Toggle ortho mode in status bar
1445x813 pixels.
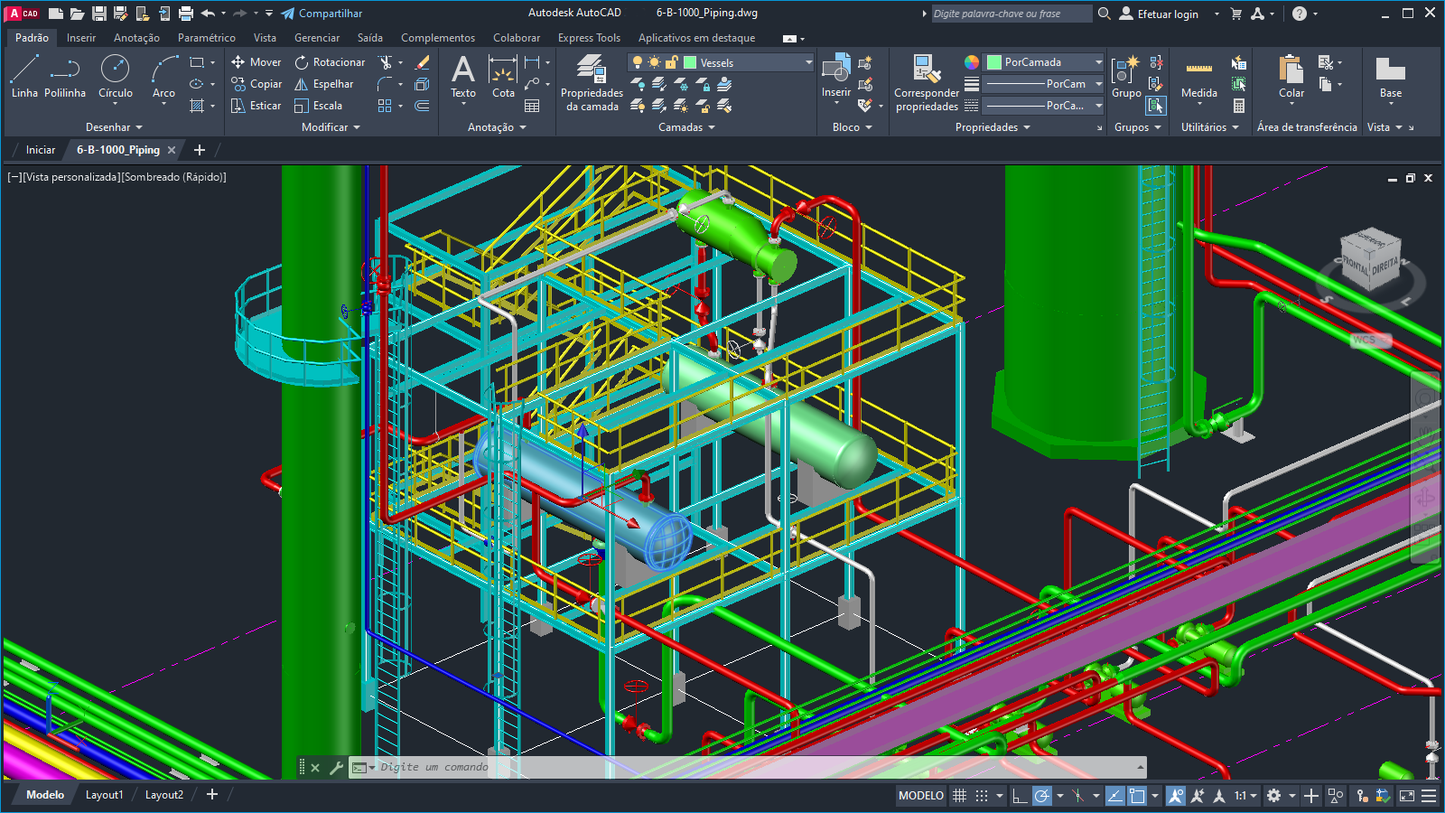point(1018,795)
